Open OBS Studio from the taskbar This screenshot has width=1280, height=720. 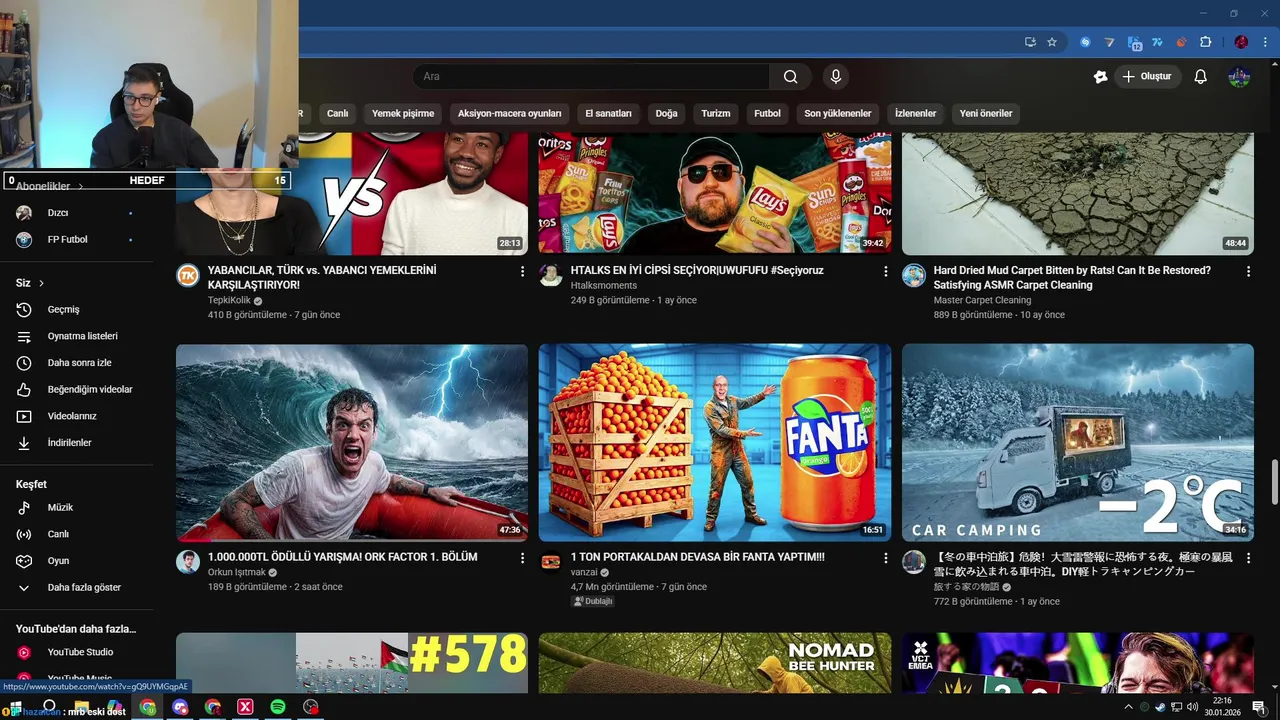(311, 707)
